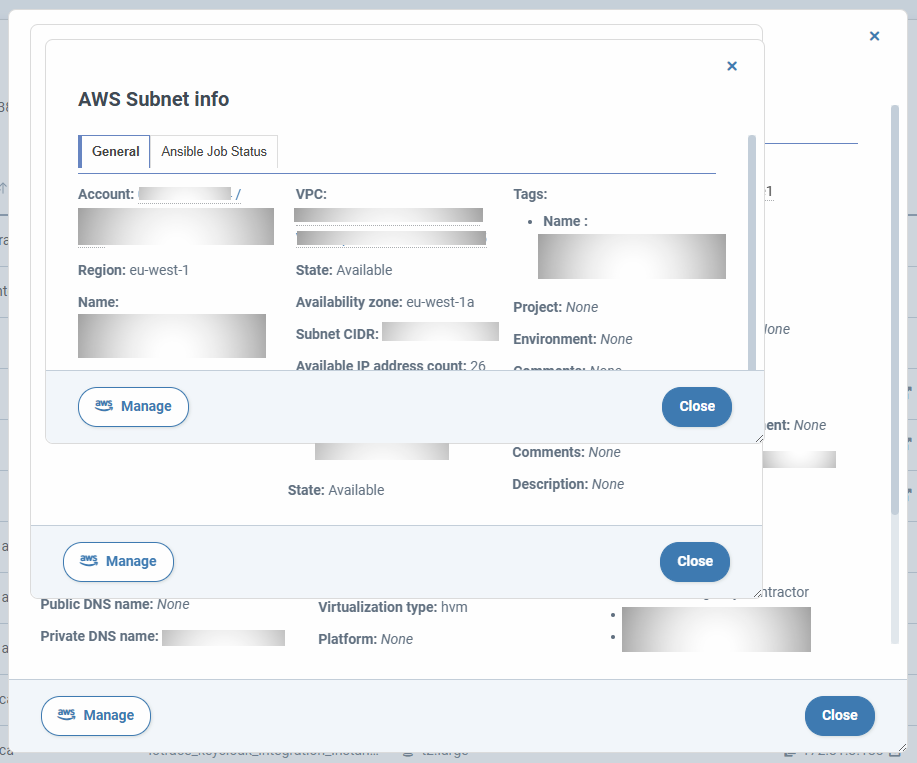The image size is (917, 763).
Task: Click the X icon of the outermost dialog
Action: [x=874, y=36]
